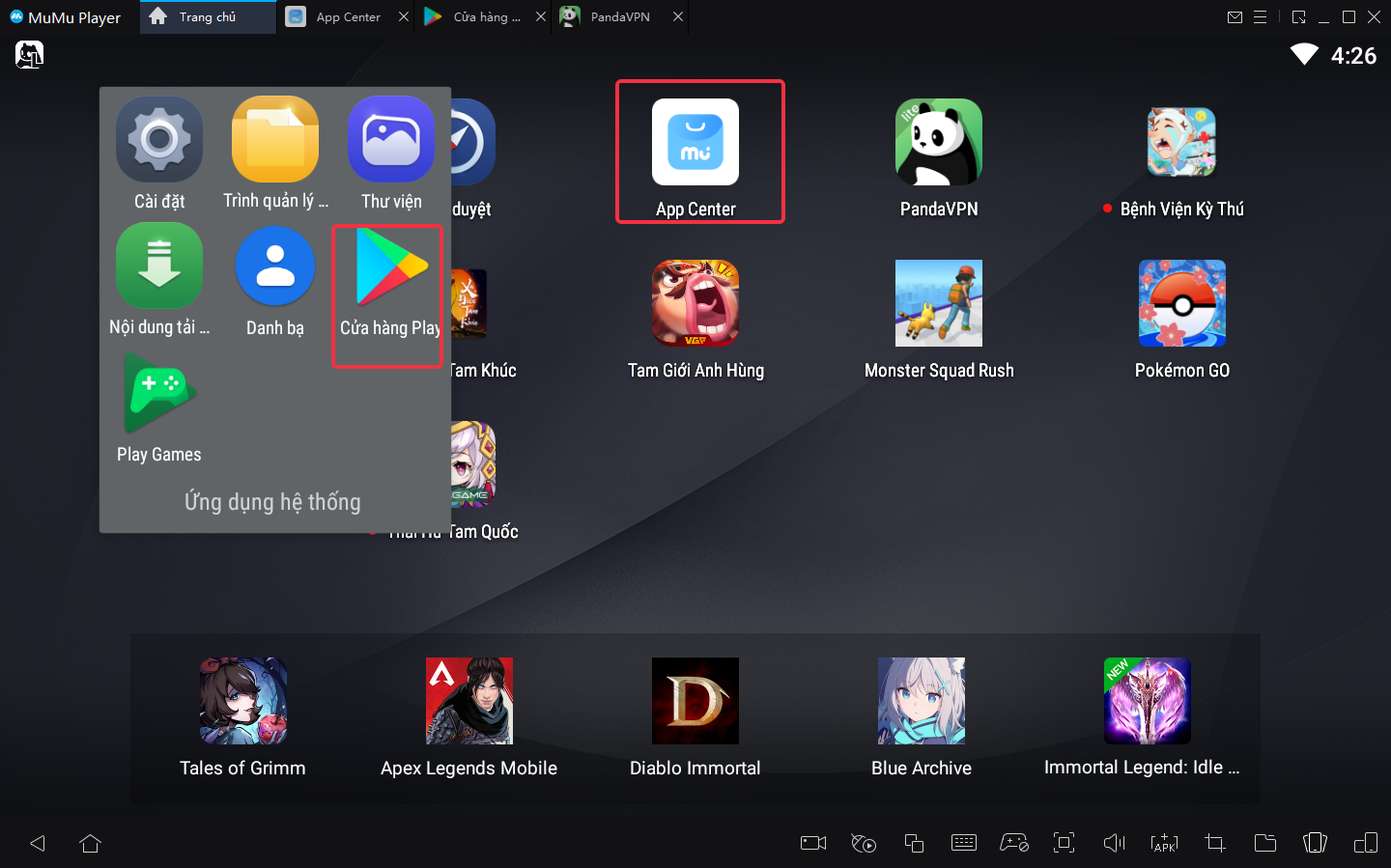Click the screen recording camera icon
The image size is (1391, 868).
[x=813, y=843]
